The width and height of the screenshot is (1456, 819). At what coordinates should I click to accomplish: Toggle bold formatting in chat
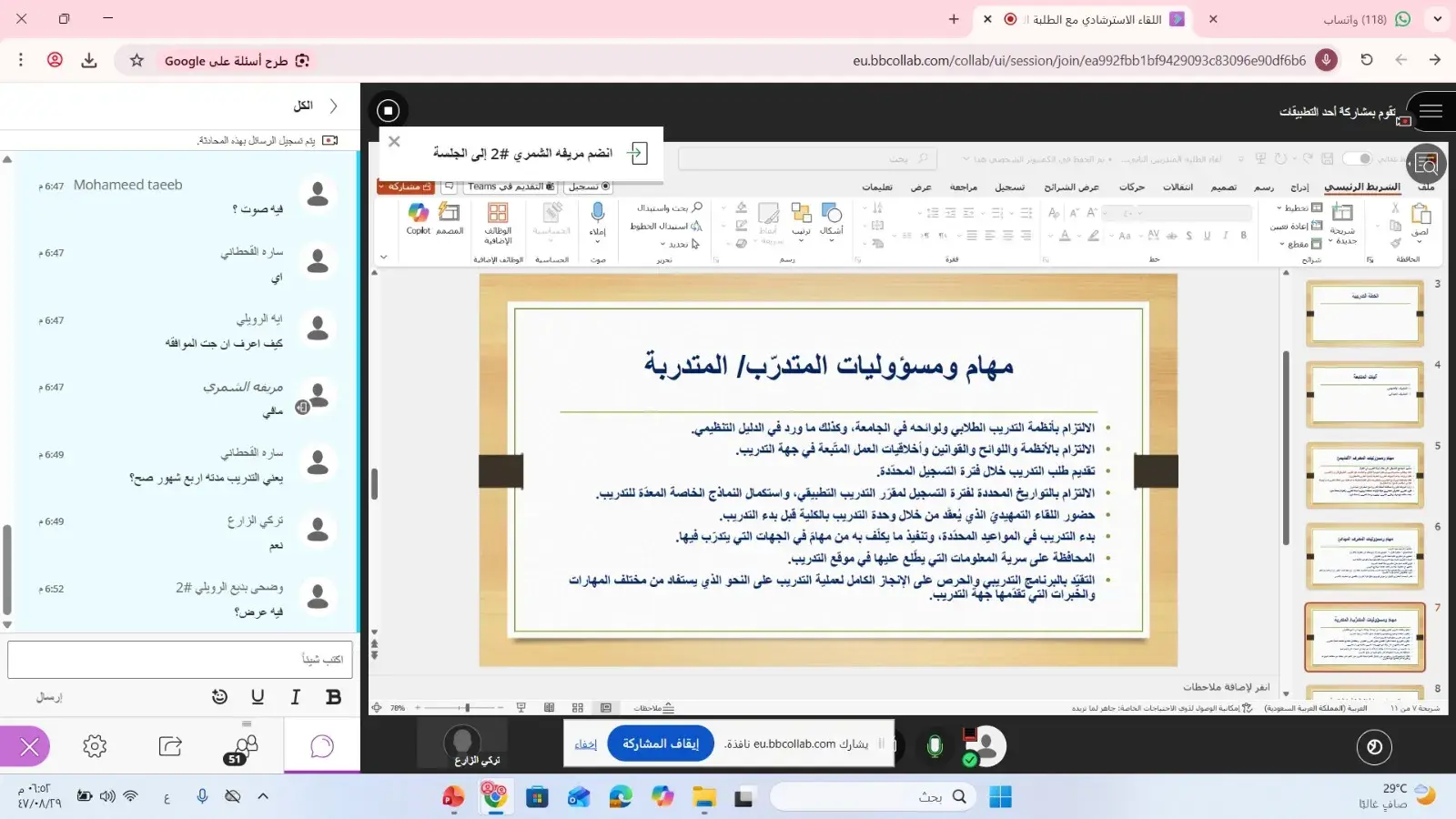tap(333, 697)
